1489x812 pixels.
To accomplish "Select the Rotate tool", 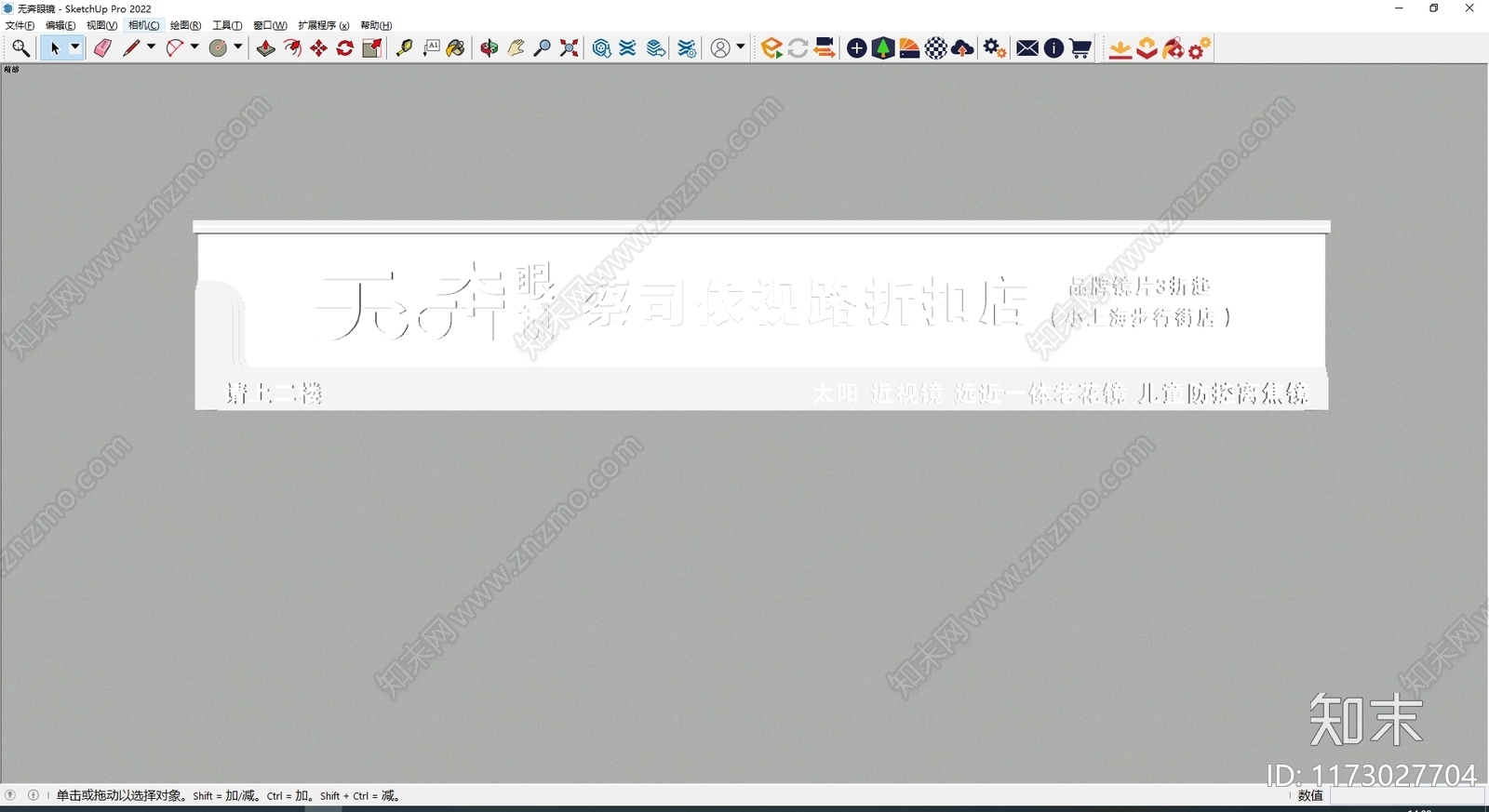I will coord(345,48).
